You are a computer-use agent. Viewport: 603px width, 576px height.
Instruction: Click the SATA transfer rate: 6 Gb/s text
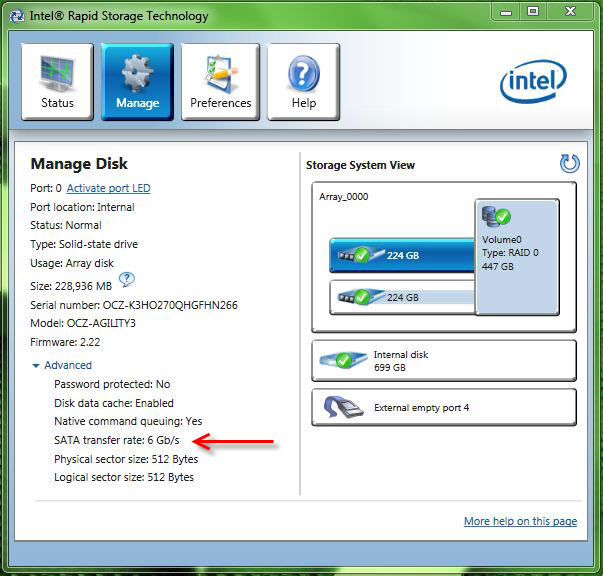(117, 440)
